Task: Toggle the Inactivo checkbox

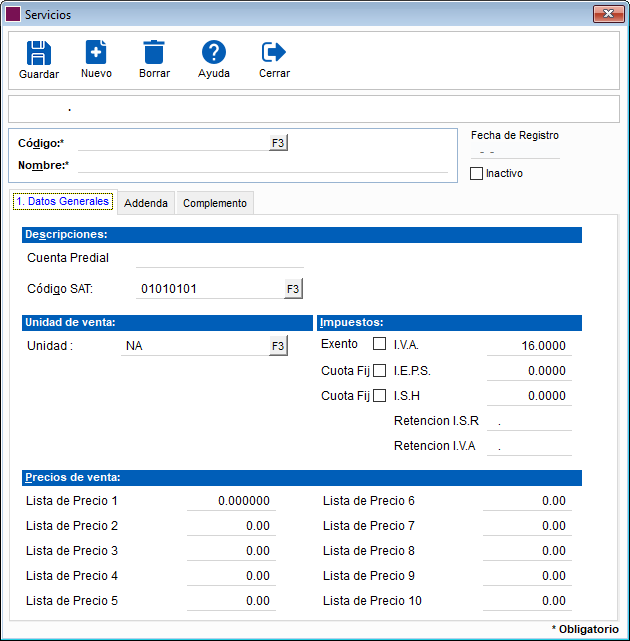Action: click(x=476, y=173)
